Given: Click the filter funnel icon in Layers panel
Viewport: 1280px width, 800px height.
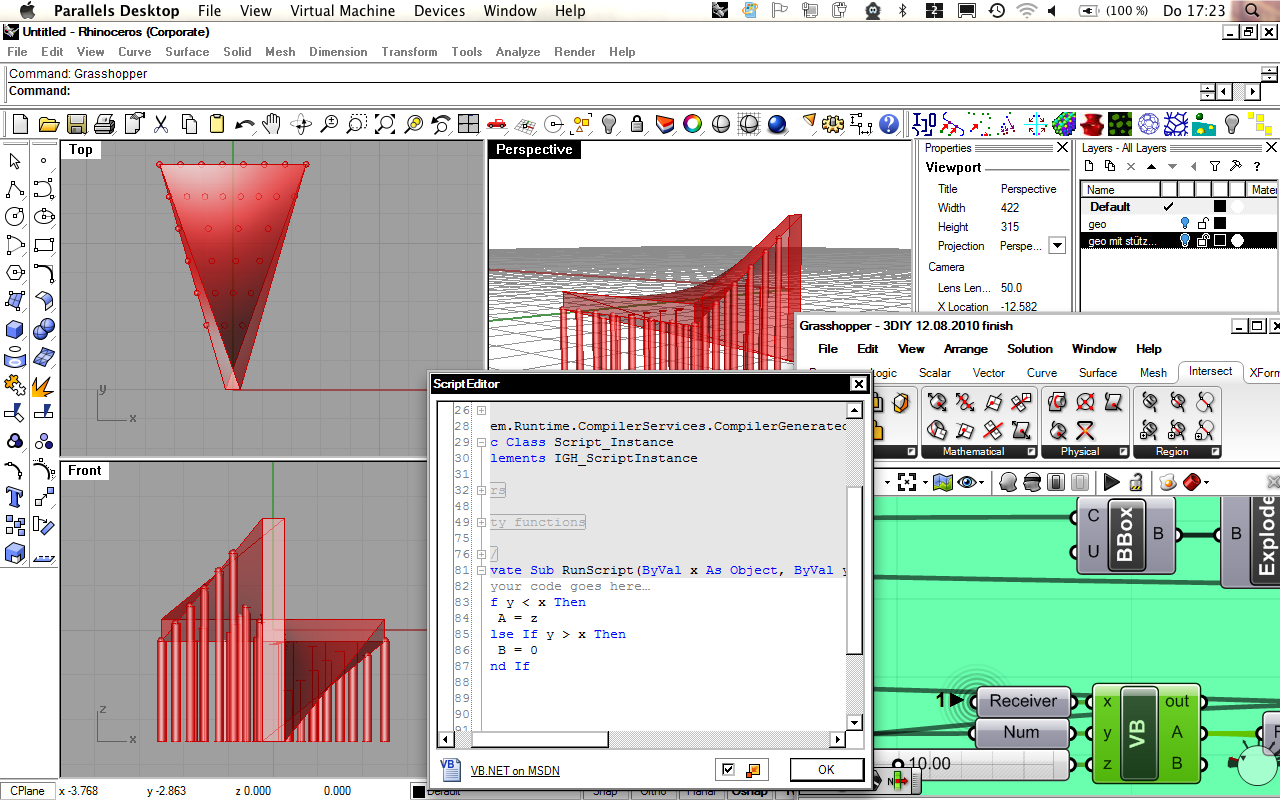Looking at the screenshot, I should pyautogui.click(x=1214, y=166).
